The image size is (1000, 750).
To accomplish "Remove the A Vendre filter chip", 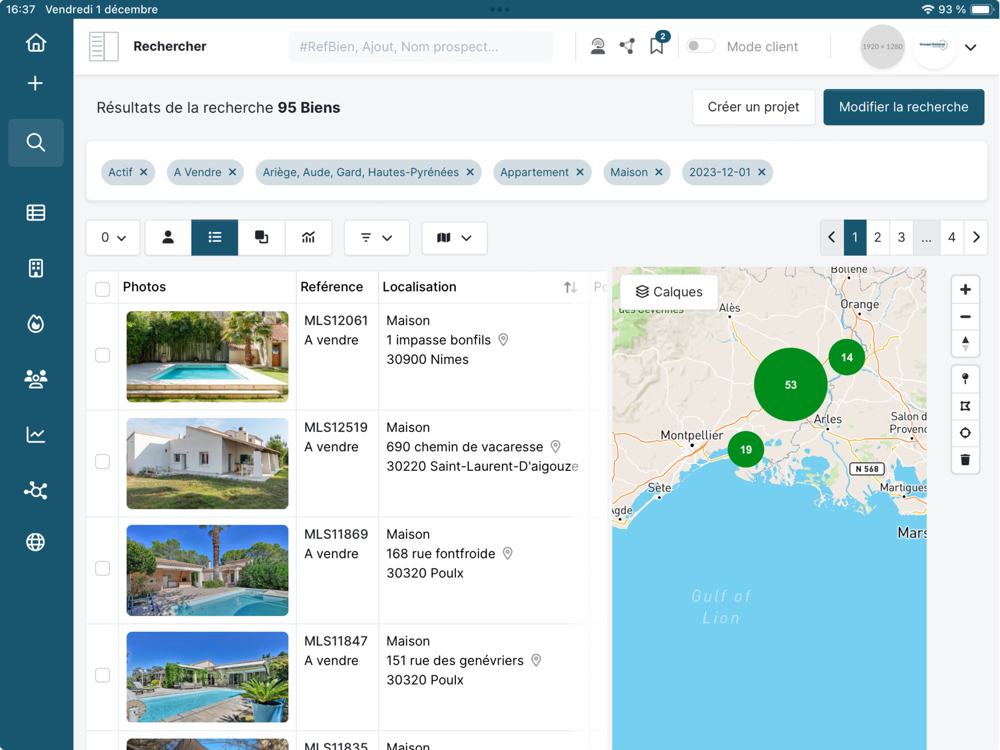I will coord(232,172).
